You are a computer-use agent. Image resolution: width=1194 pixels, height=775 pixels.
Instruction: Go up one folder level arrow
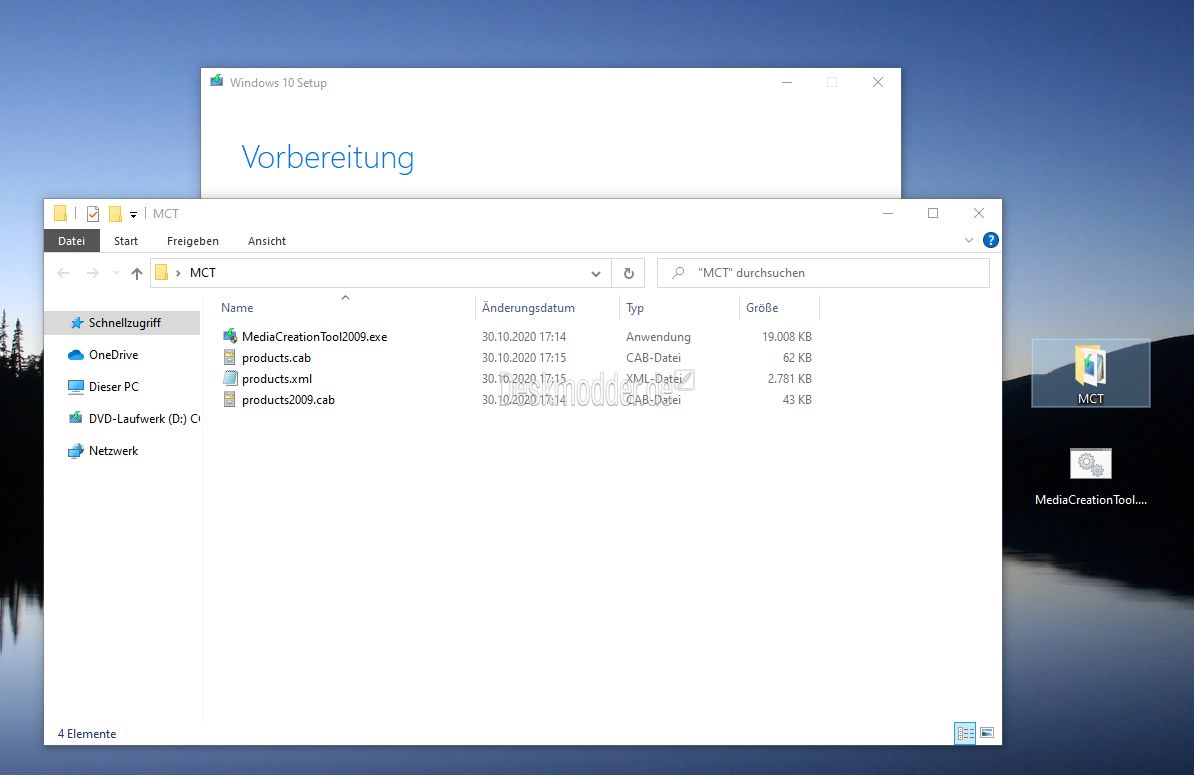(x=136, y=273)
